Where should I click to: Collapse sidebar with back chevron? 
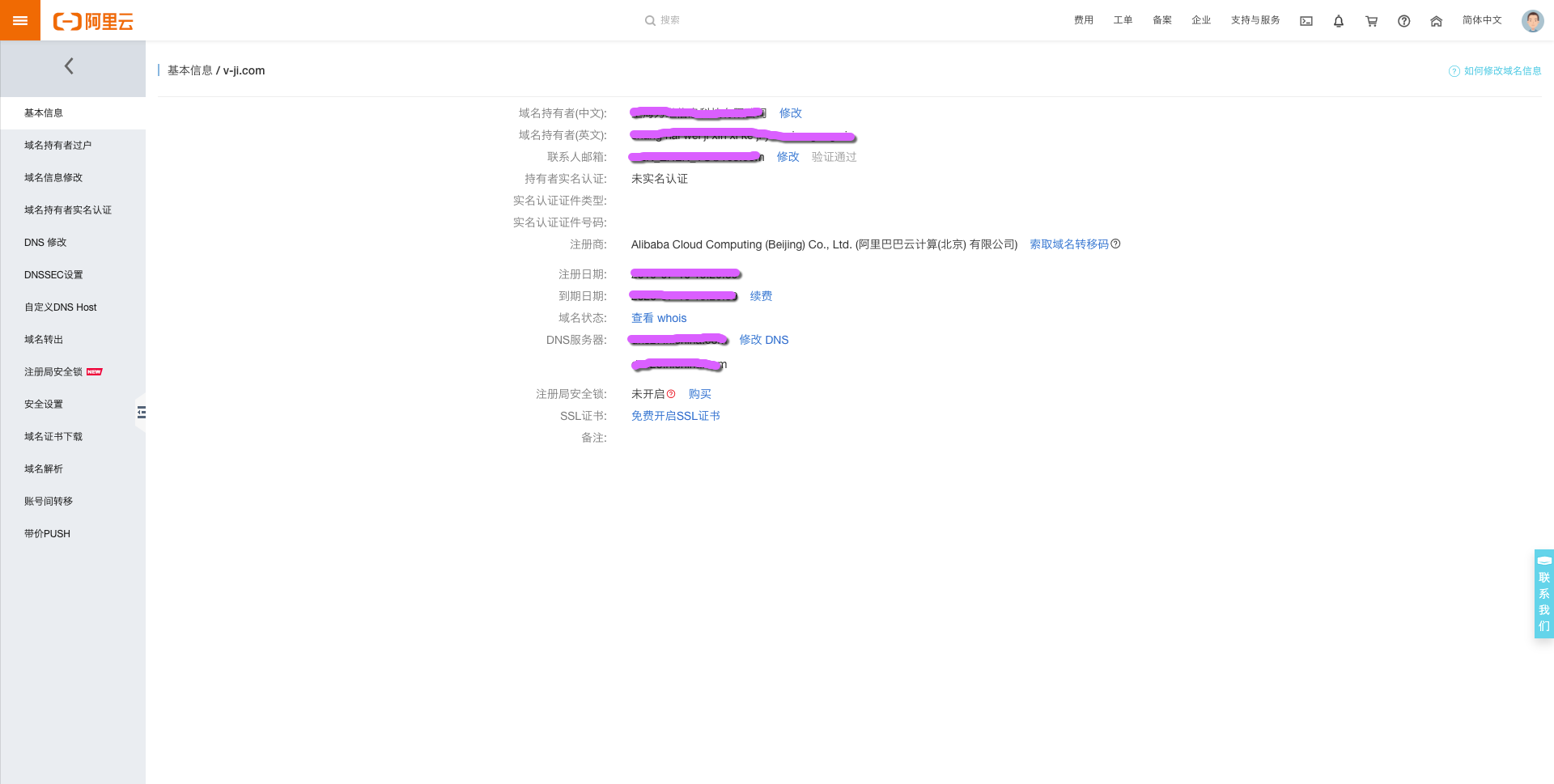coord(70,66)
